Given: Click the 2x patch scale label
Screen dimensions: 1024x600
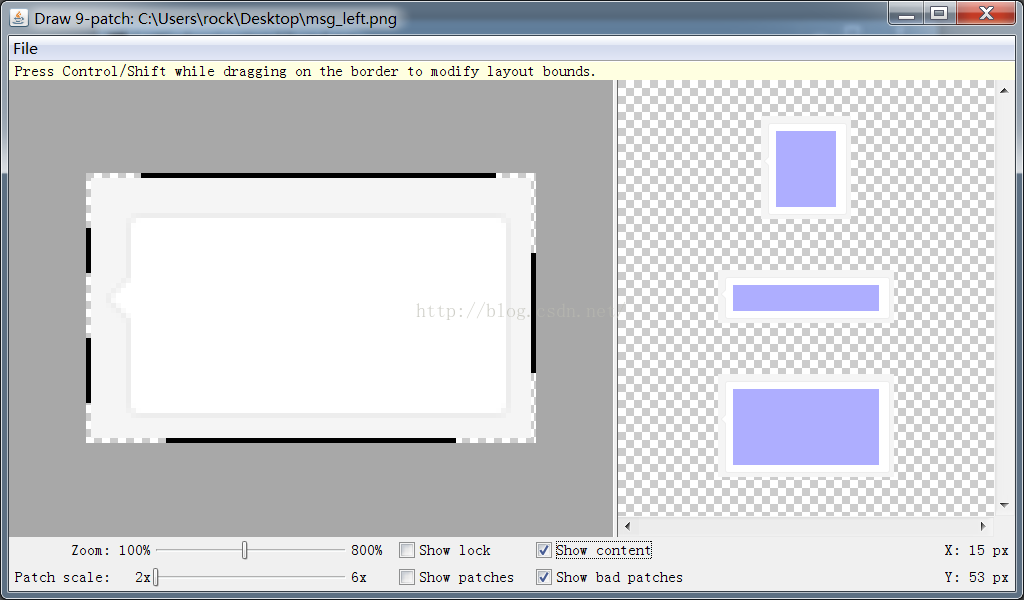Looking at the screenshot, I should click(x=143, y=577).
